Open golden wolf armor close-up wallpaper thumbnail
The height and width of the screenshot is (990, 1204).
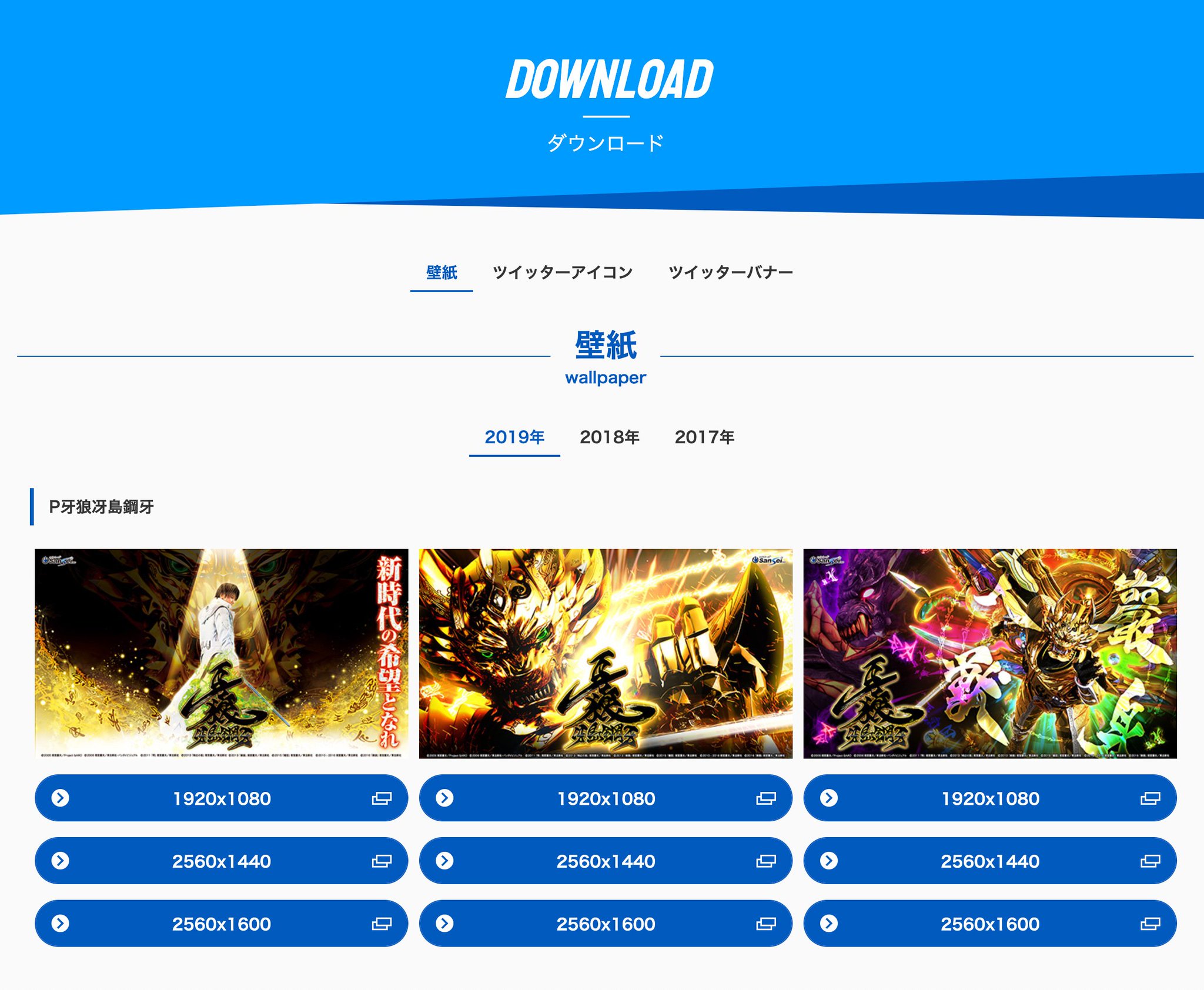point(606,654)
